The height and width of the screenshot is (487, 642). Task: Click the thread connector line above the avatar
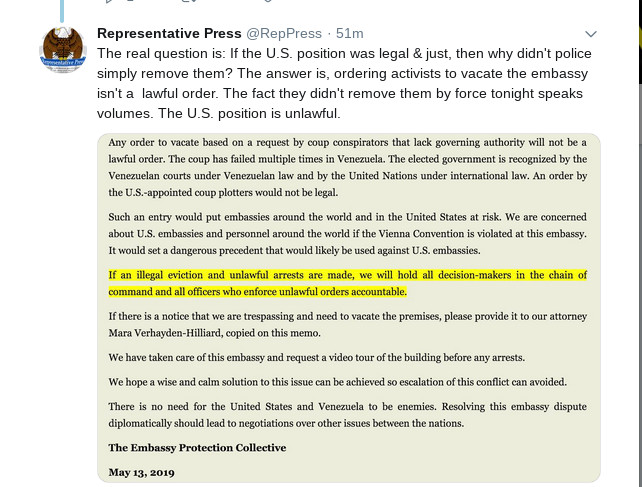[61, 10]
